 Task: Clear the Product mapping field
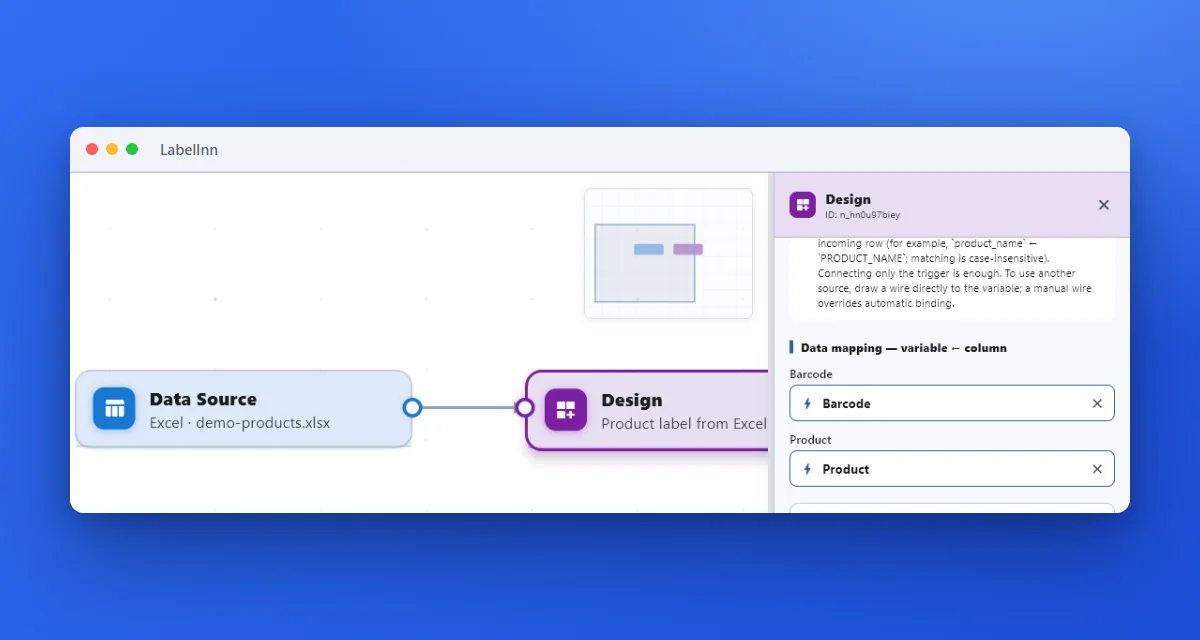click(1097, 469)
